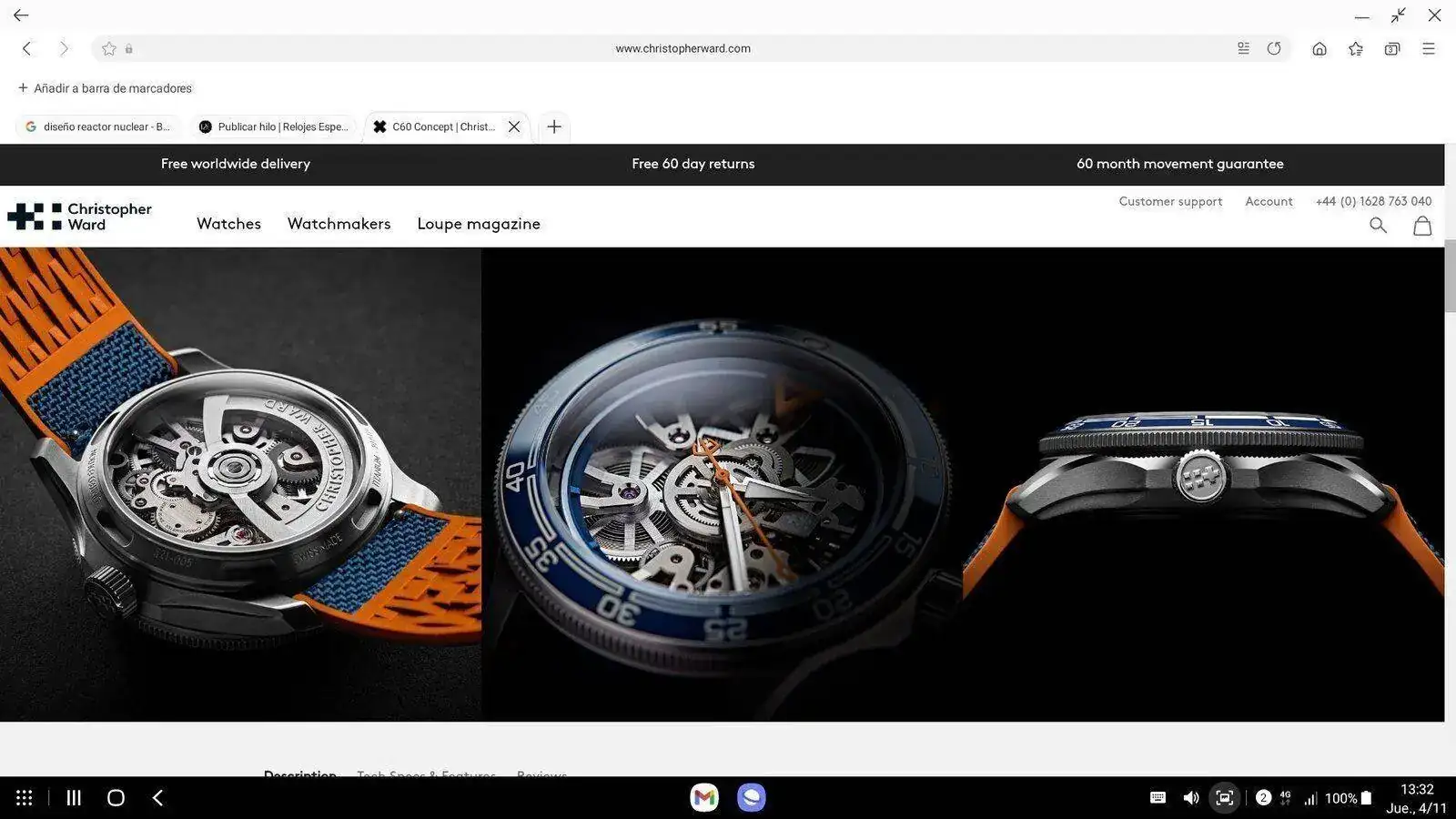Click the browser reload page icon
1456x819 pixels.
click(x=1274, y=49)
